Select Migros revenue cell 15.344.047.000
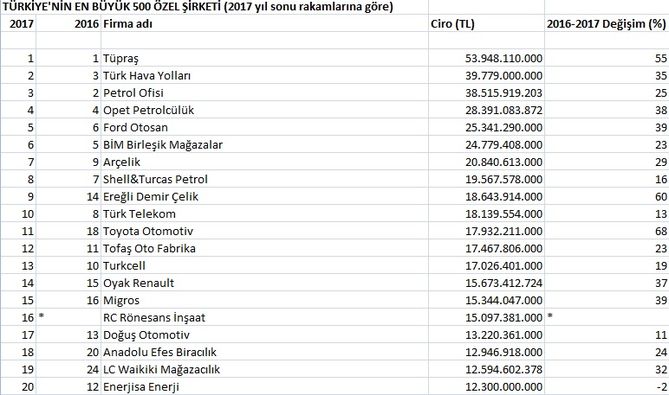Screen dimensions: 669x395 click(x=486, y=300)
